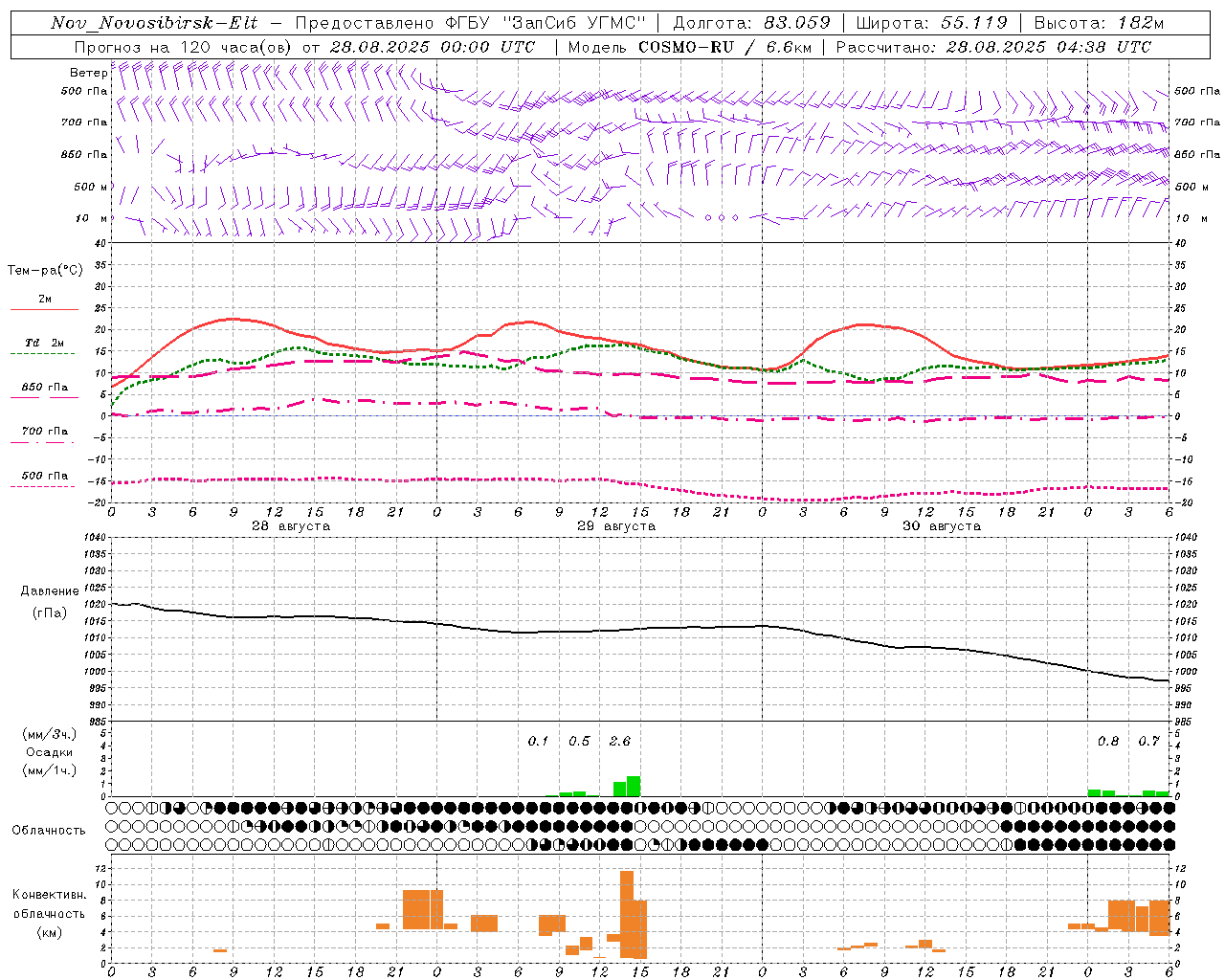1225x980 pixels.
Task: Click the precipitation amount 0.5
Action: coord(579,742)
